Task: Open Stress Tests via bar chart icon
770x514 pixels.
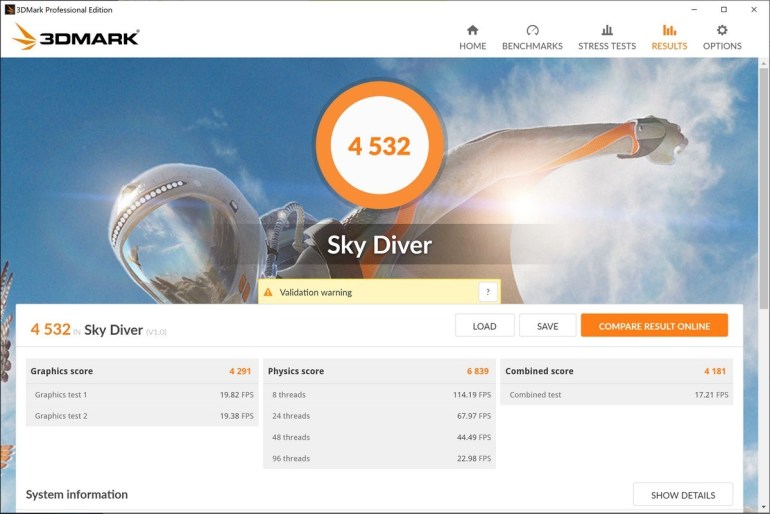Action: pos(607,30)
